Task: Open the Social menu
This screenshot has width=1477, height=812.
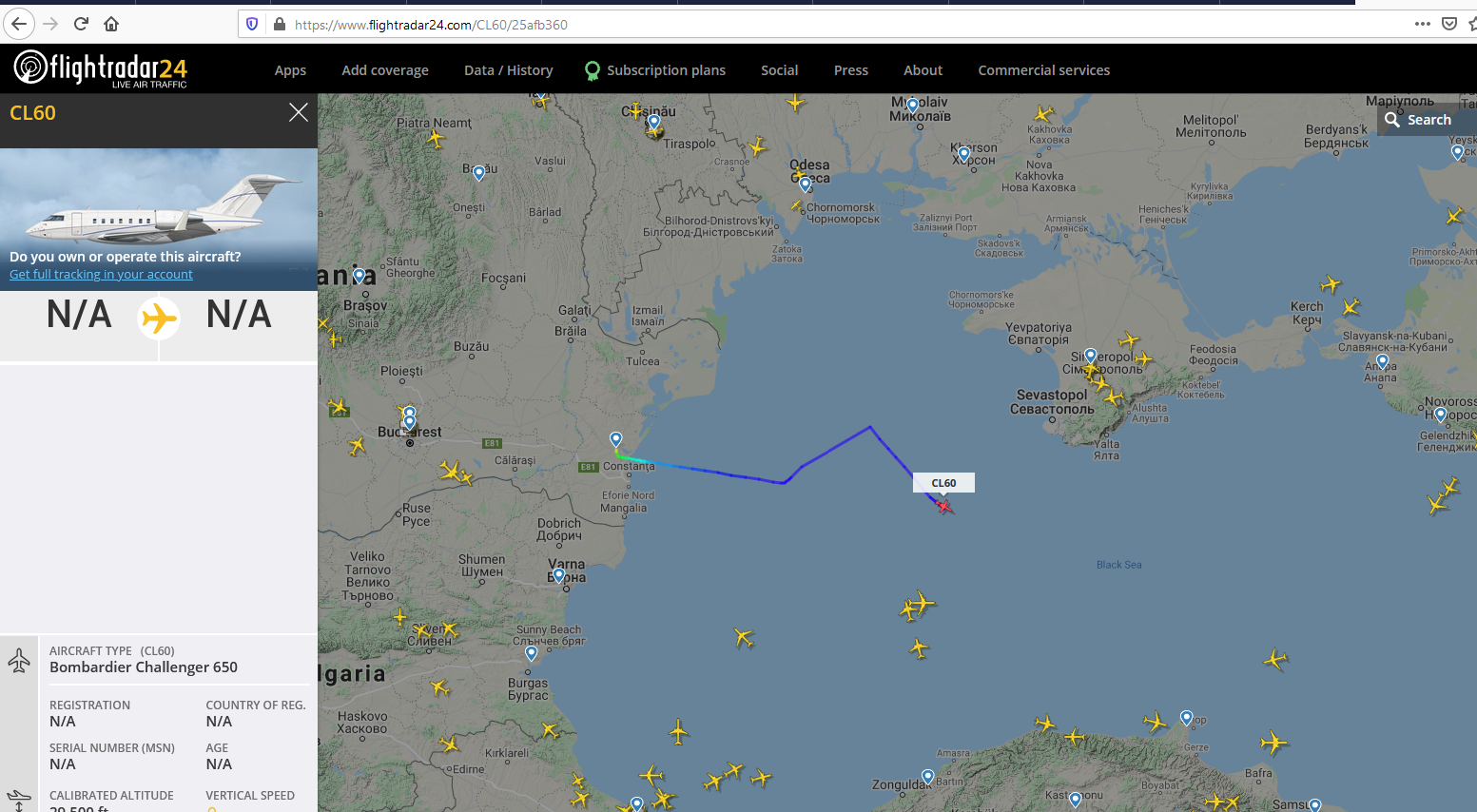Action: (x=780, y=70)
